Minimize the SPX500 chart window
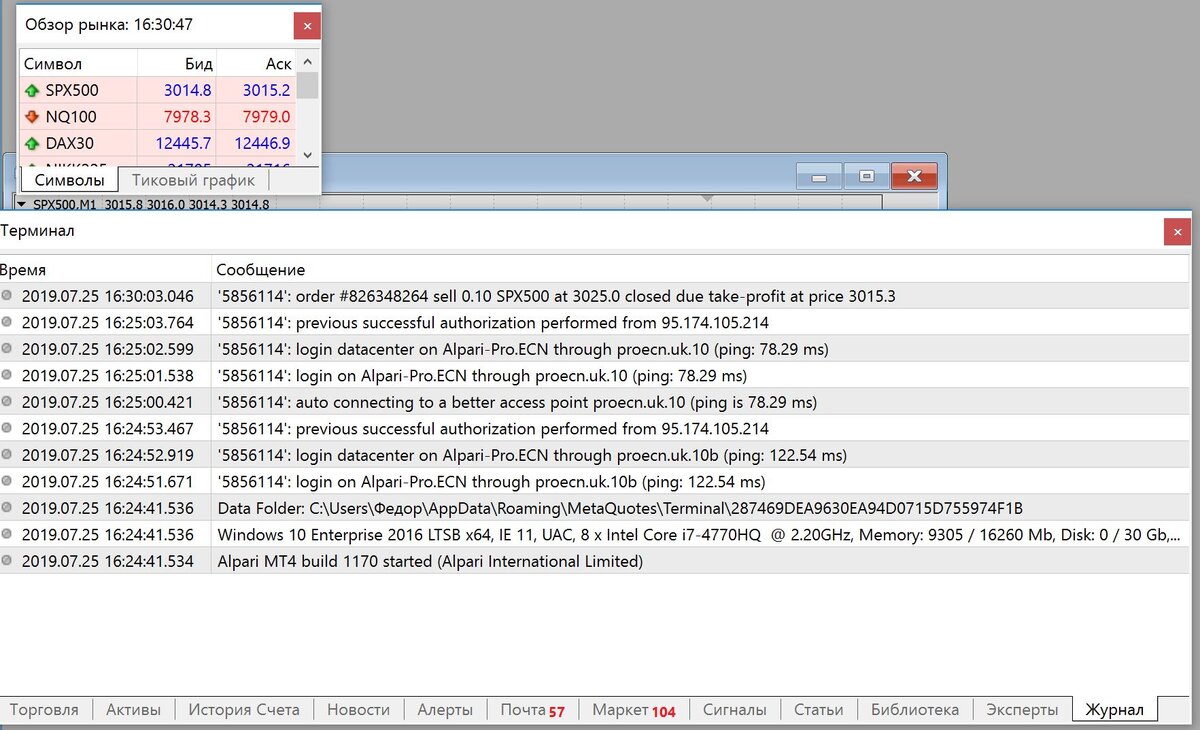The width and height of the screenshot is (1200, 730). (820, 177)
